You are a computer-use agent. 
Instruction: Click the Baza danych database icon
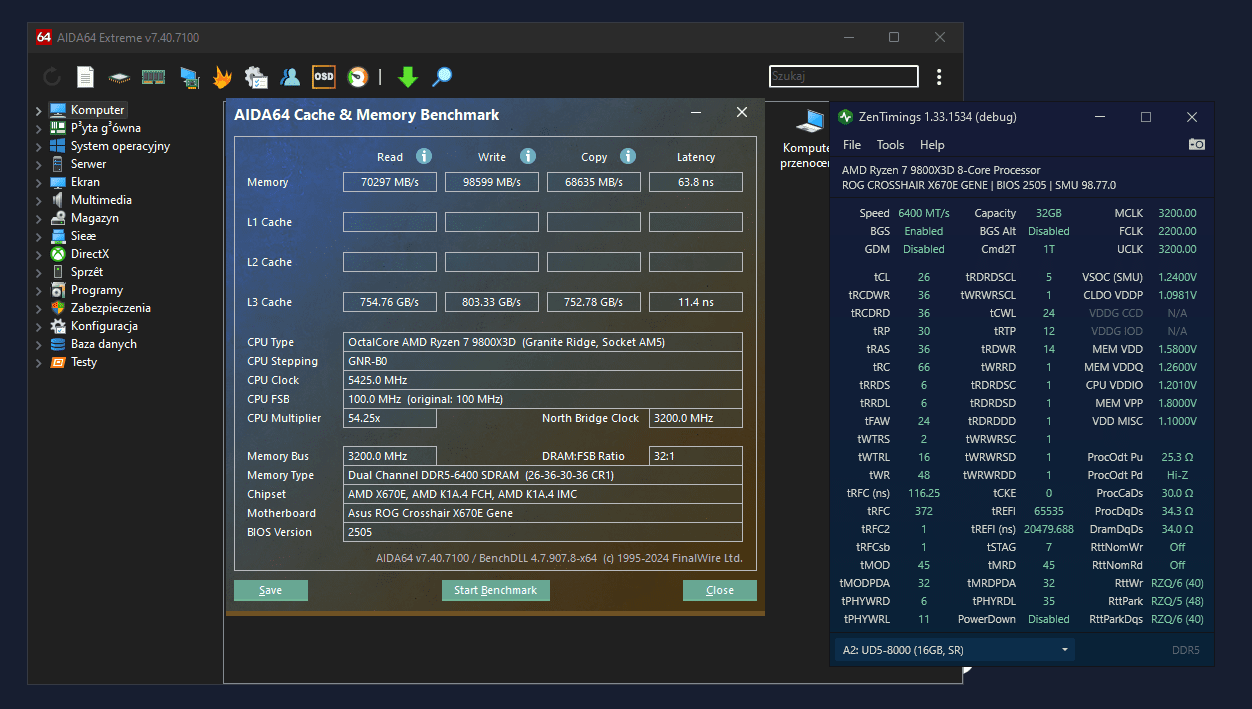click(x=58, y=344)
